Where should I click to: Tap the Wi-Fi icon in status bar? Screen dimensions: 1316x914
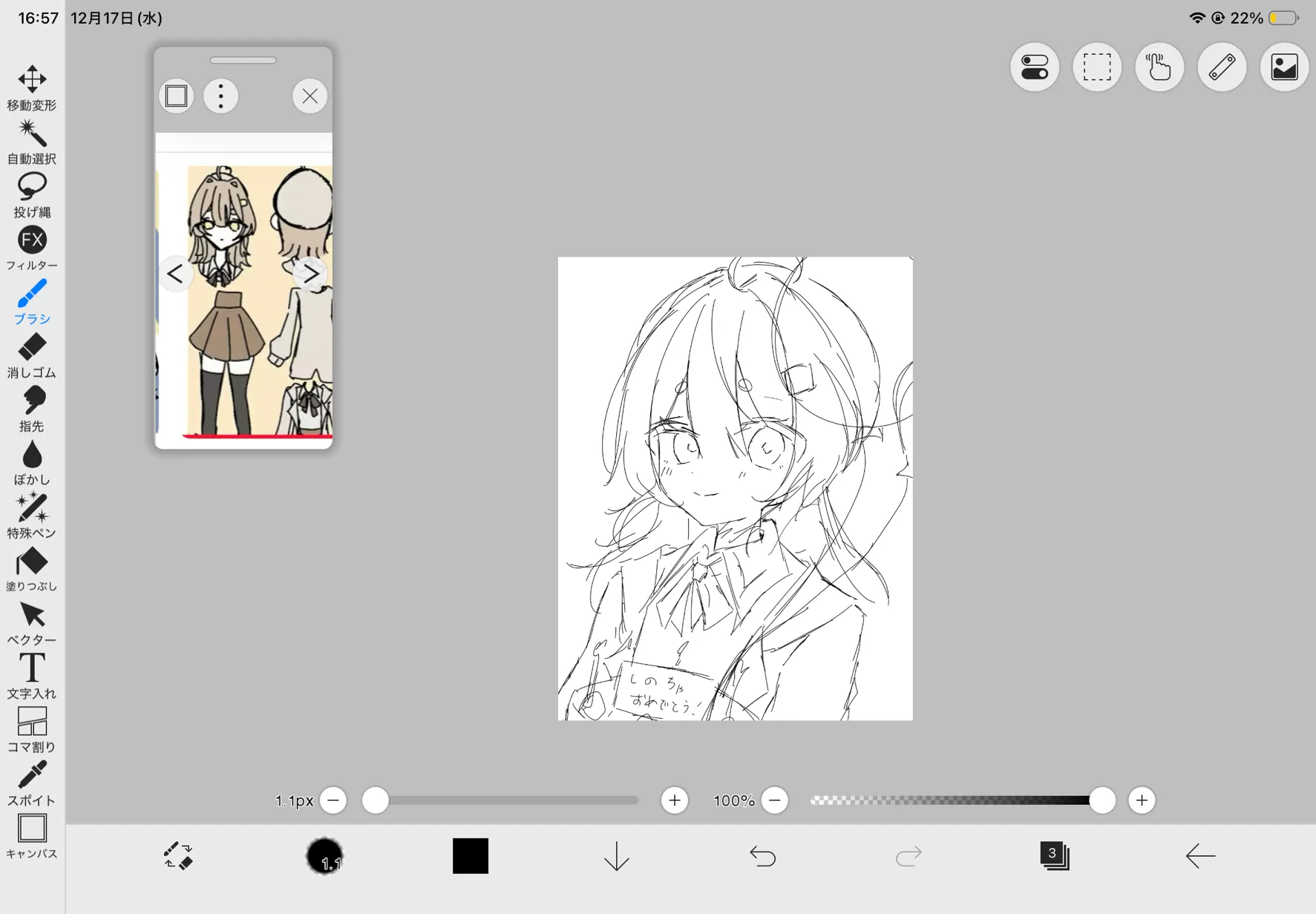1196,18
